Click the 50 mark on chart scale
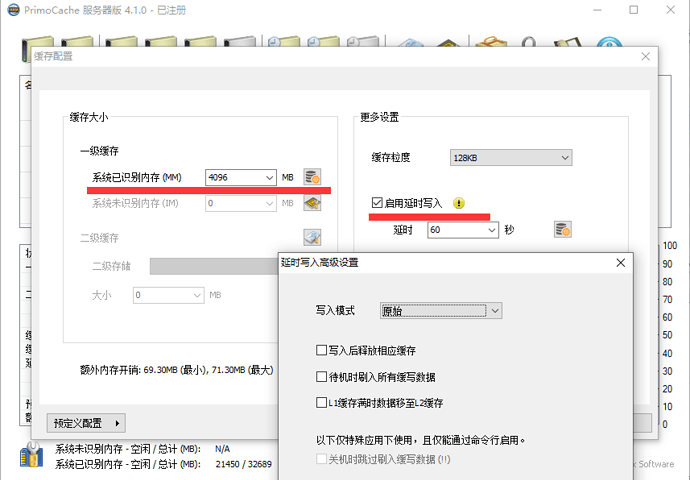This screenshot has width=690, height=480. [668, 335]
